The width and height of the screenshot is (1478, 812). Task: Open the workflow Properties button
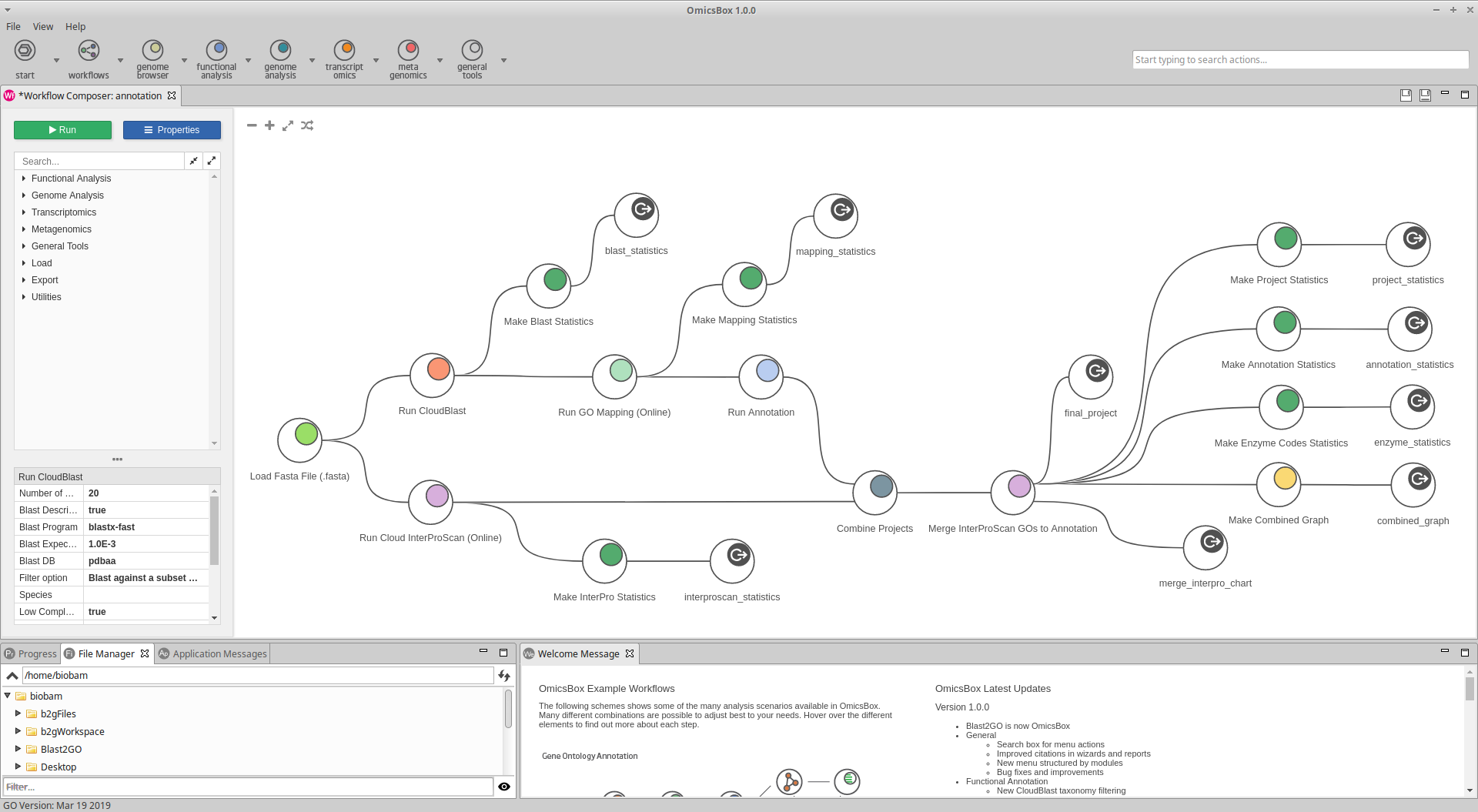pyautogui.click(x=172, y=130)
